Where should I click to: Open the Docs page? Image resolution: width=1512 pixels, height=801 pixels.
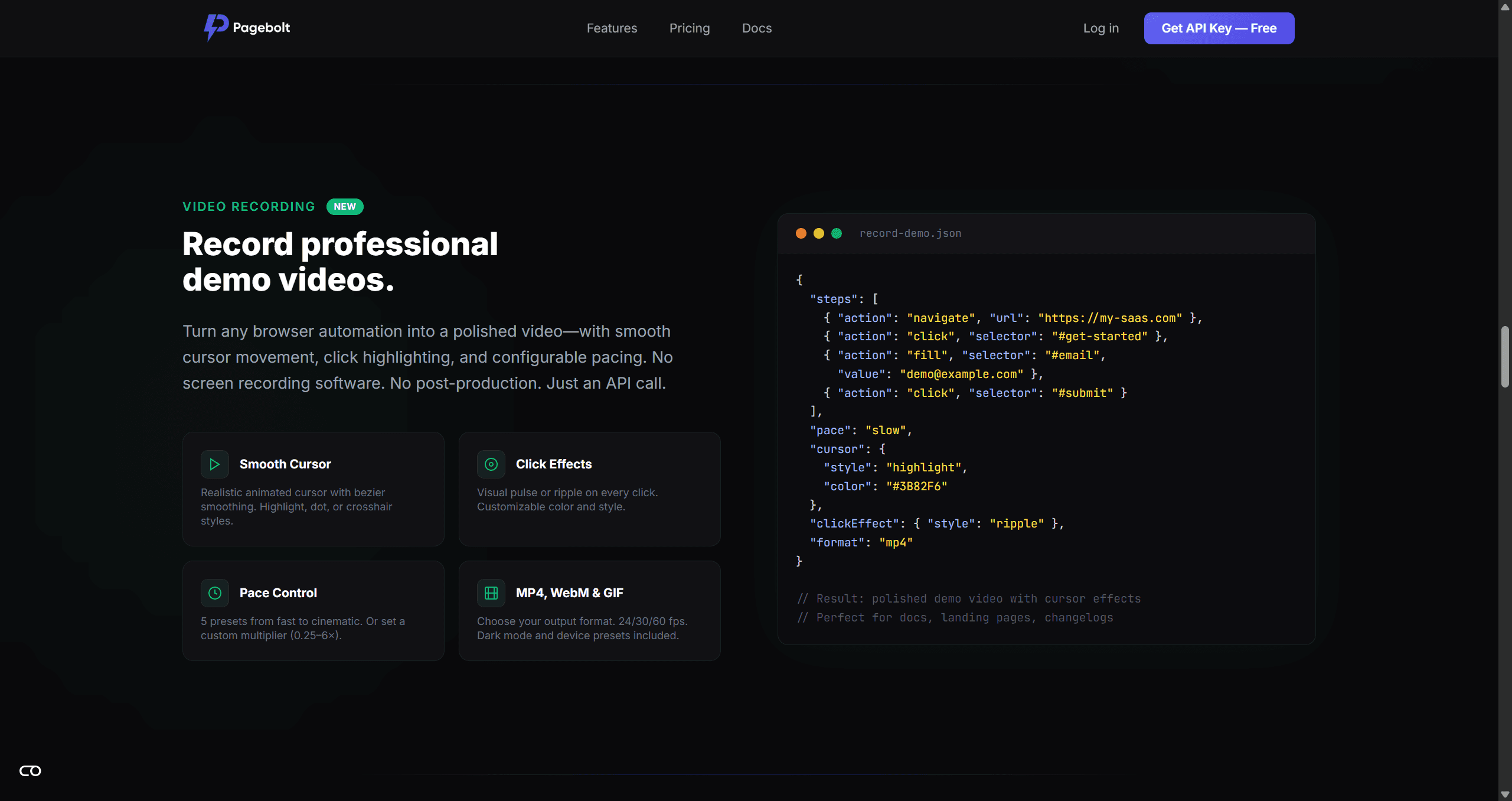[756, 28]
